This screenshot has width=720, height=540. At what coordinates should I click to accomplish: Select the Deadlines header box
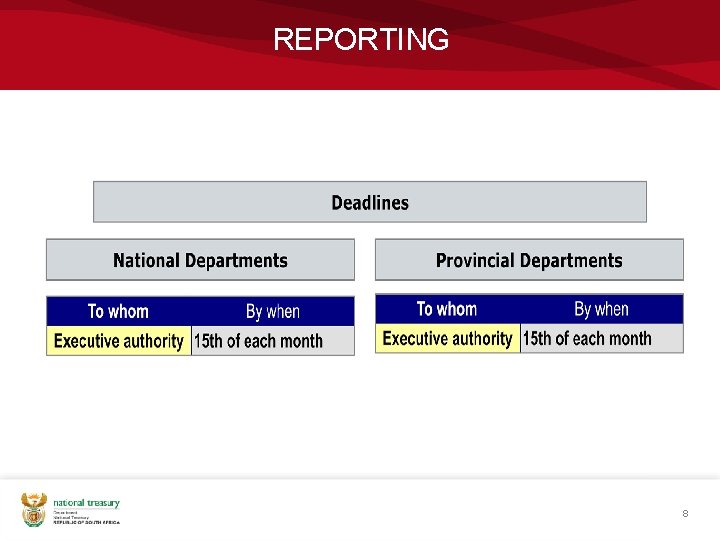tap(370, 202)
